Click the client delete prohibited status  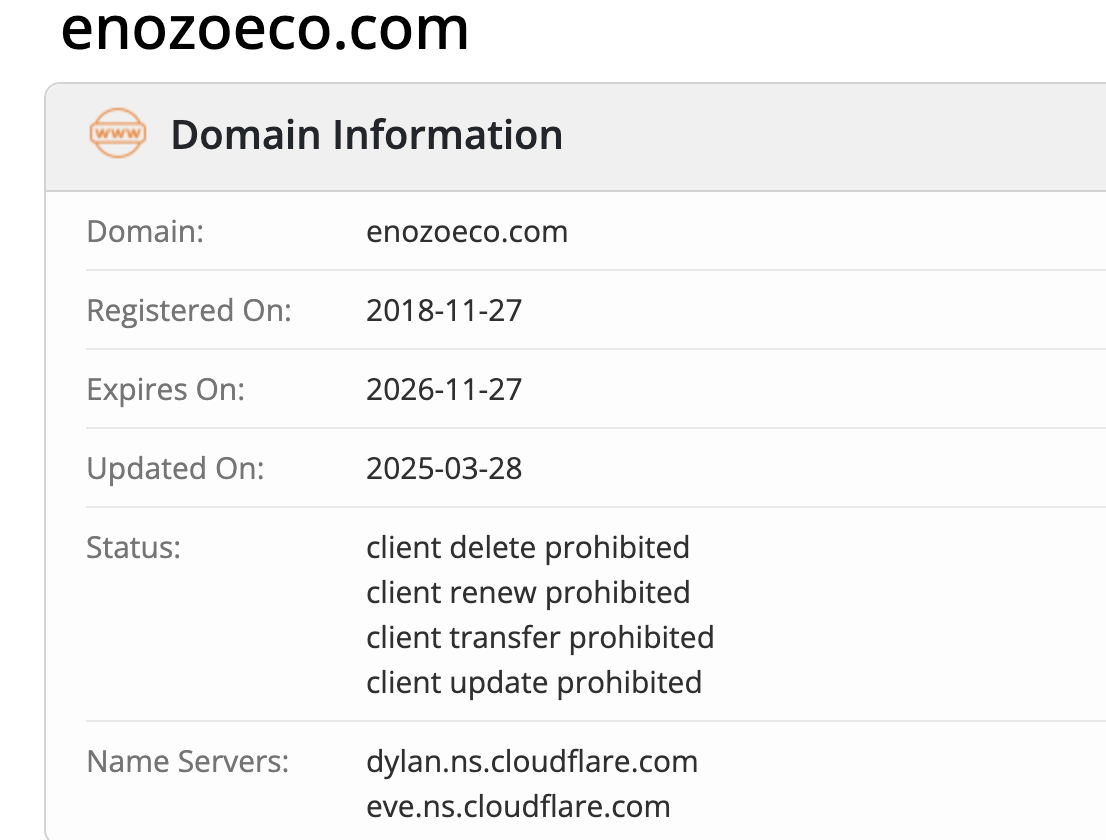pyautogui.click(x=528, y=547)
